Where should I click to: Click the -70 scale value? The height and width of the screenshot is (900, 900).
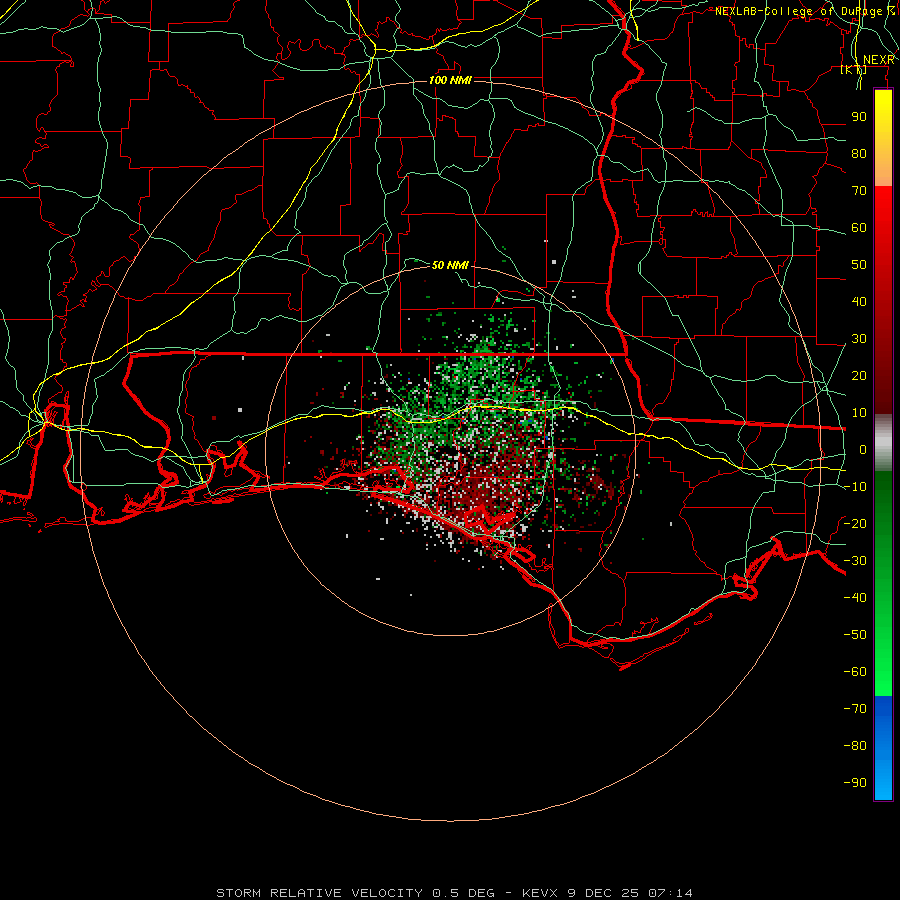(x=855, y=709)
